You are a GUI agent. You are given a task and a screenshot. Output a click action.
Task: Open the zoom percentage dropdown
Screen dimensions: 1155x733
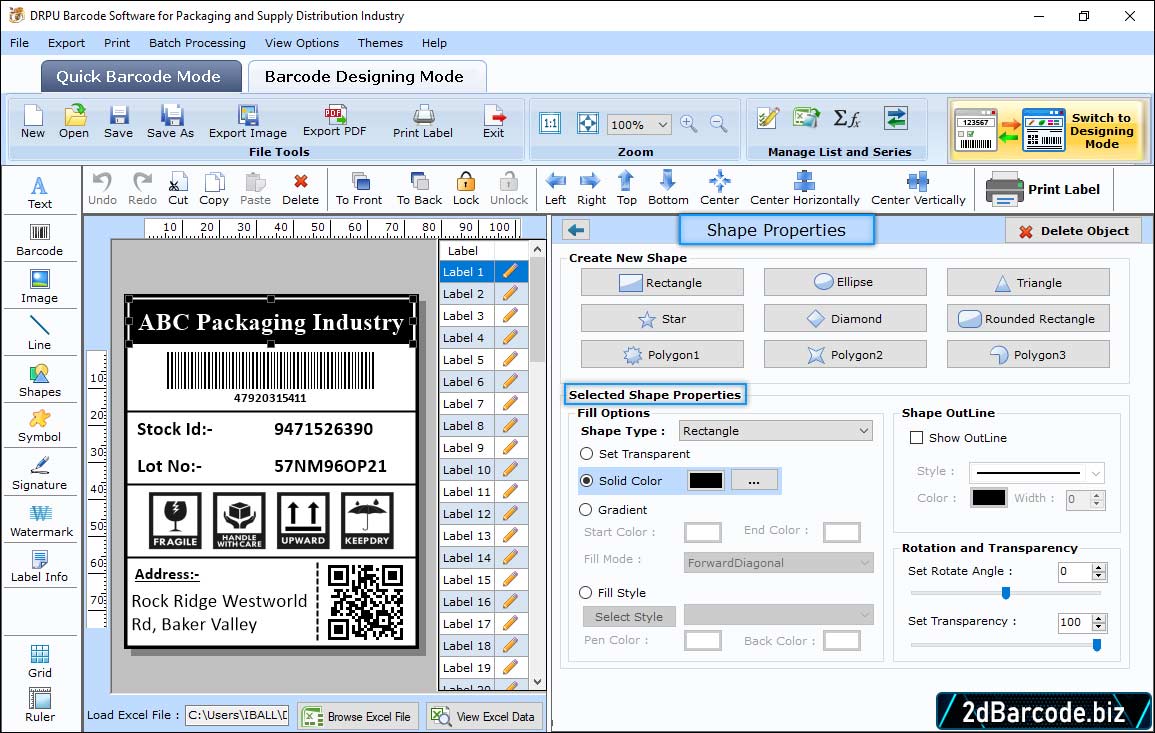663,124
